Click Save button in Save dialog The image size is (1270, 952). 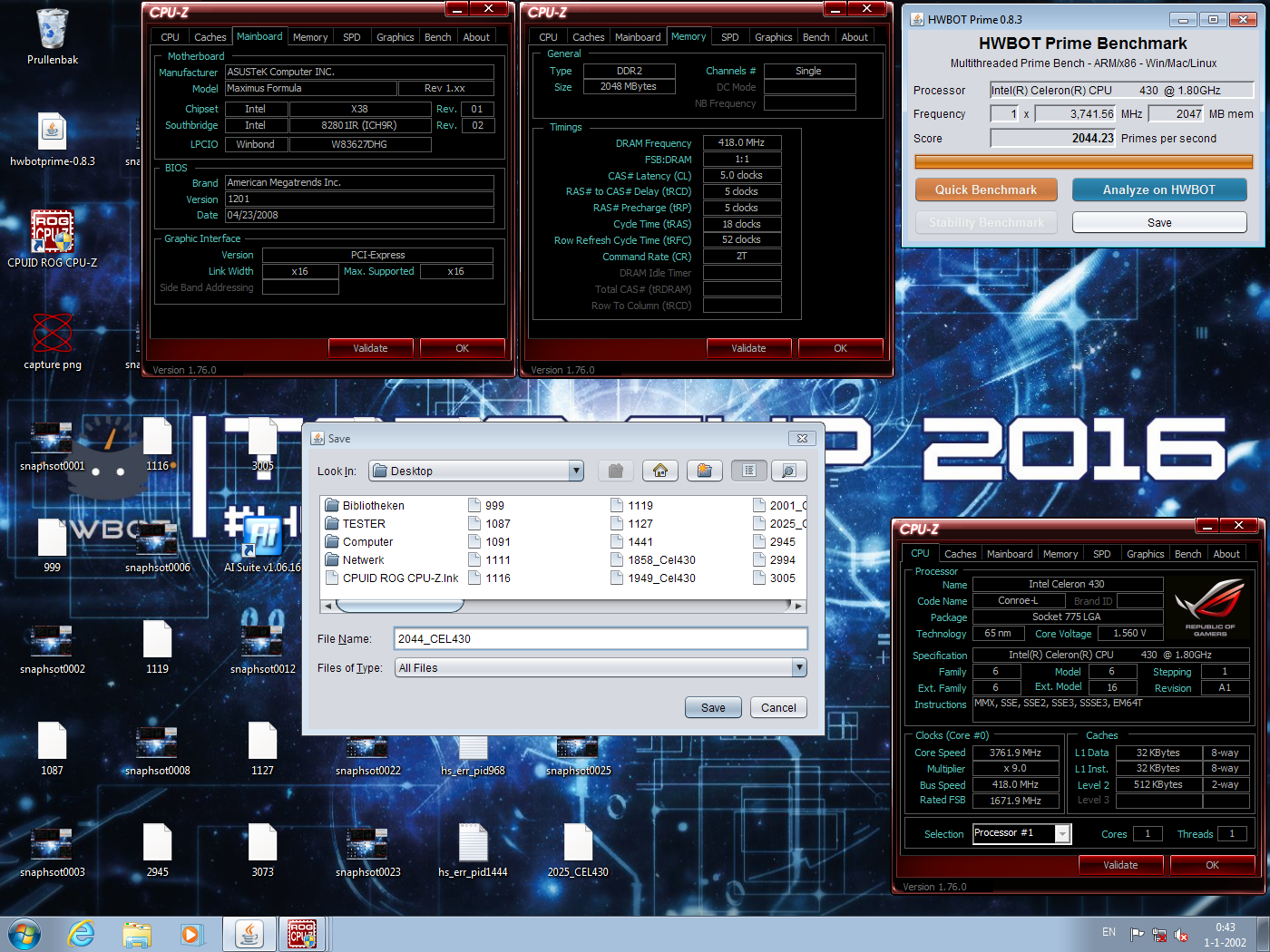(x=713, y=707)
